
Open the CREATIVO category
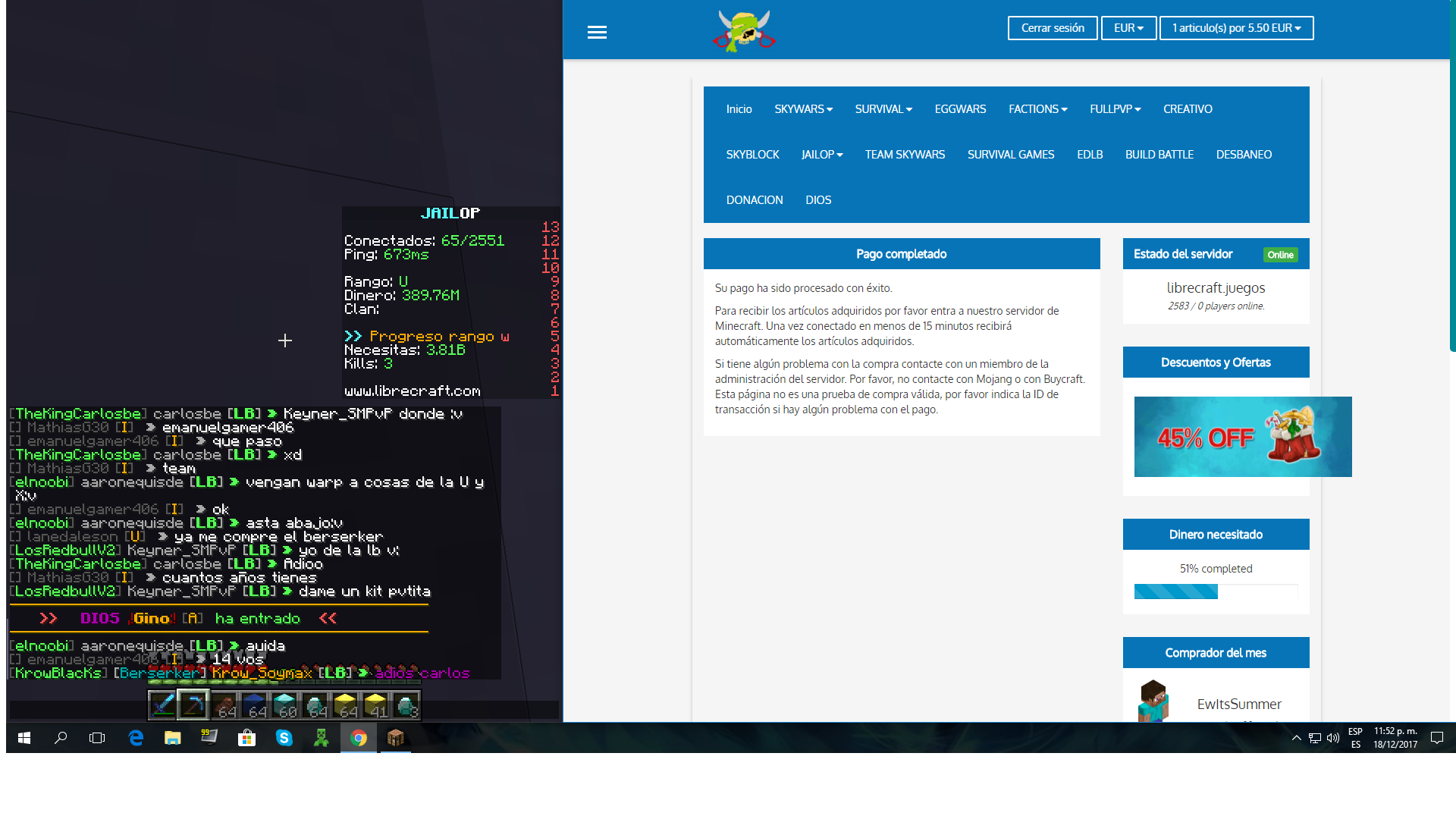pyautogui.click(x=1188, y=109)
